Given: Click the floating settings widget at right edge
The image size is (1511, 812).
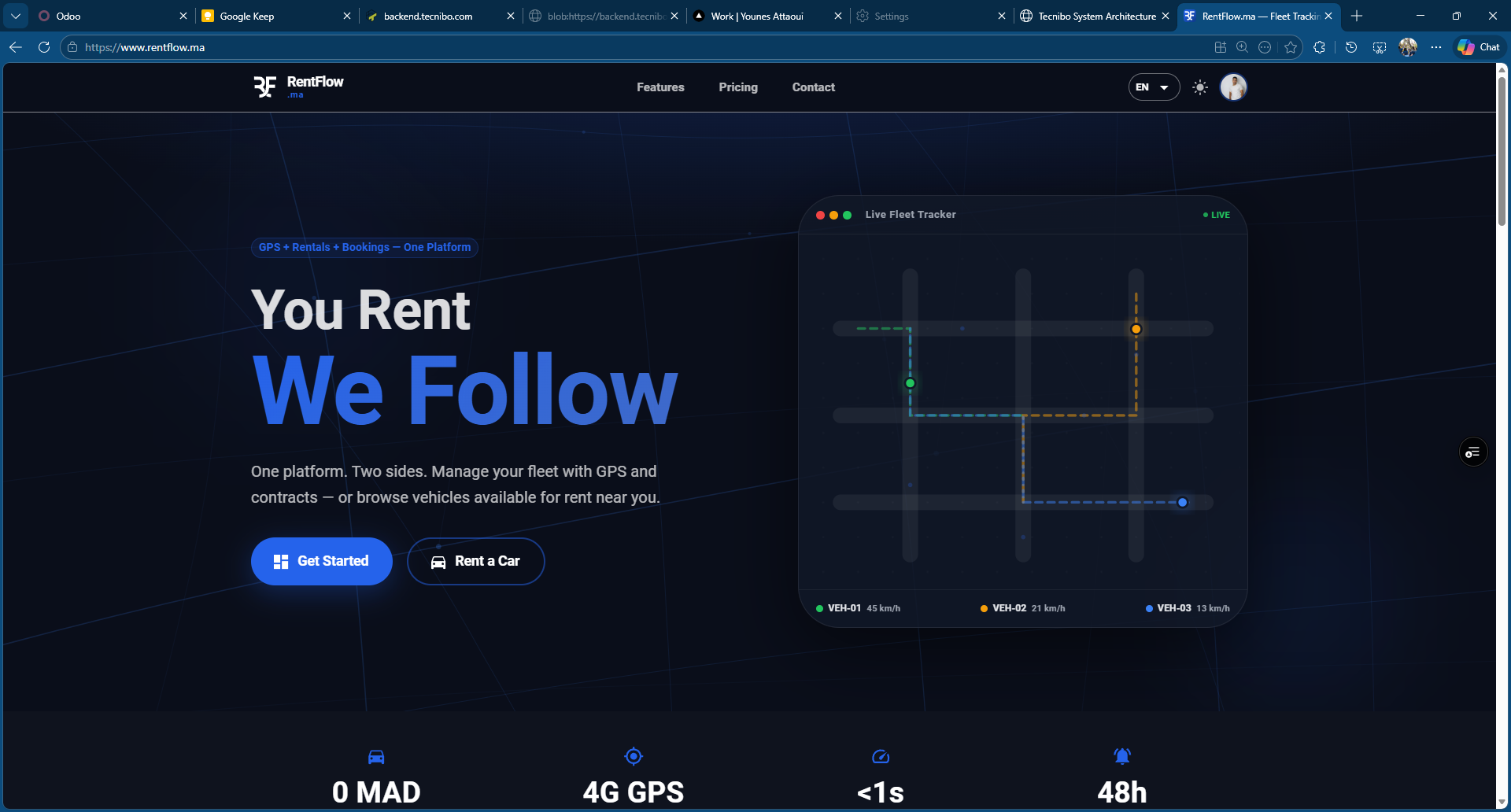Looking at the screenshot, I should (1473, 452).
